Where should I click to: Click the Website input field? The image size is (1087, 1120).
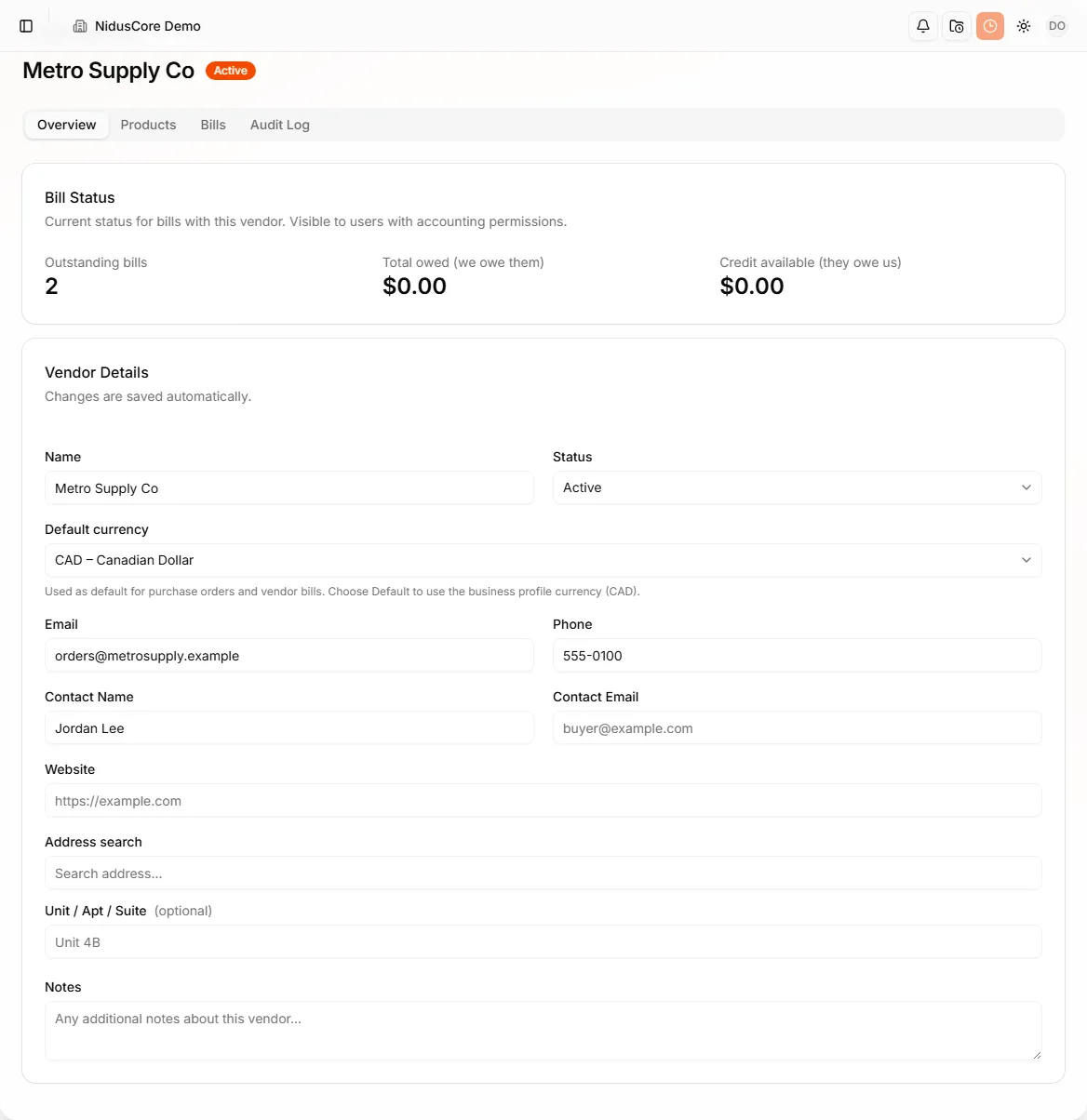tap(543, 800)
